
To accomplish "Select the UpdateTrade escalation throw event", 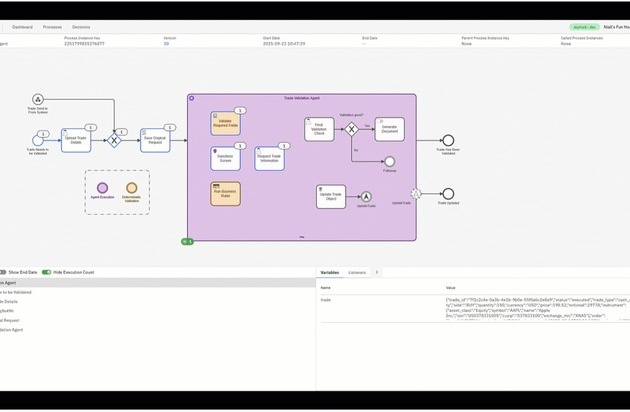I will tap(366, 196).
